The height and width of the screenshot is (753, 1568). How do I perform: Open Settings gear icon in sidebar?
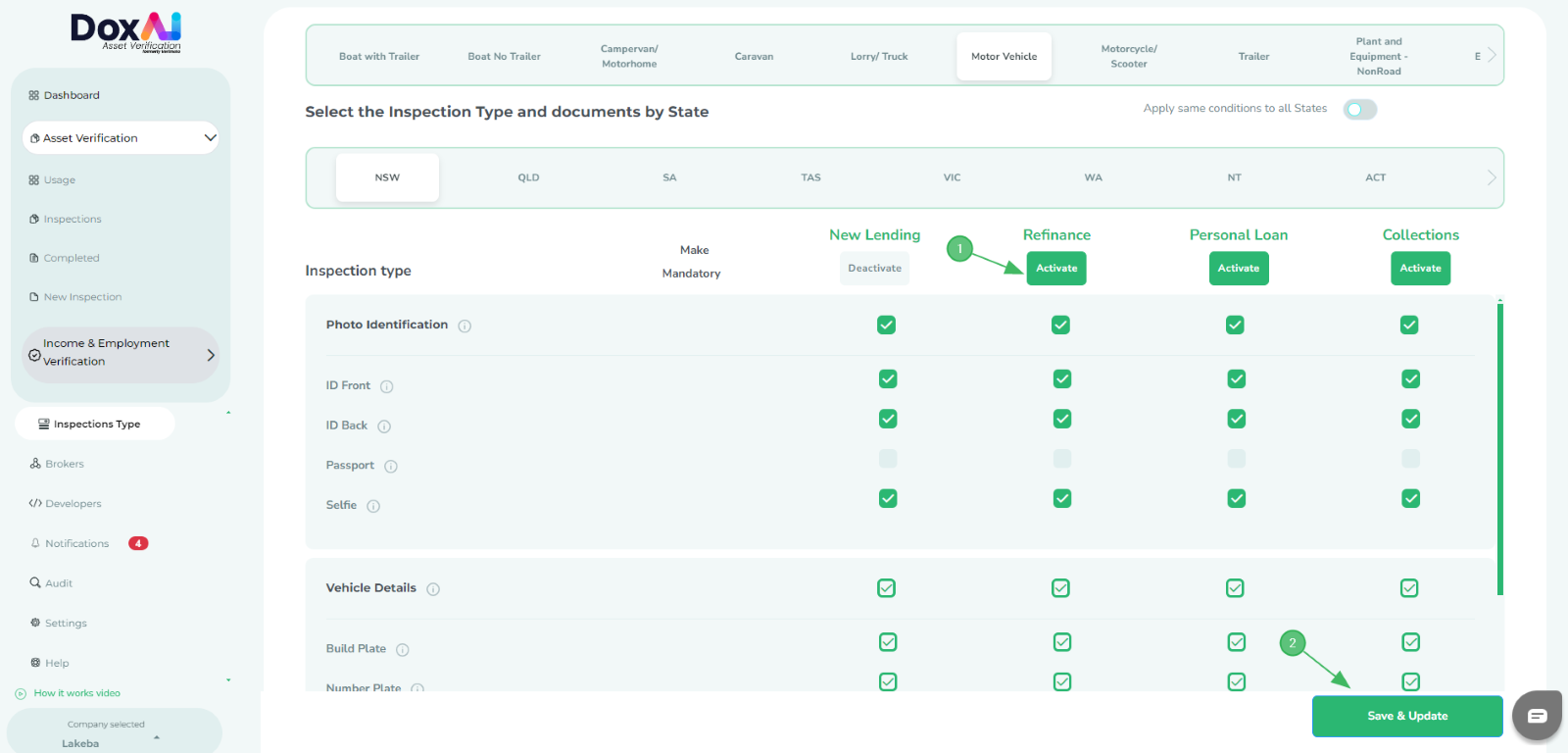pos(35,623)
